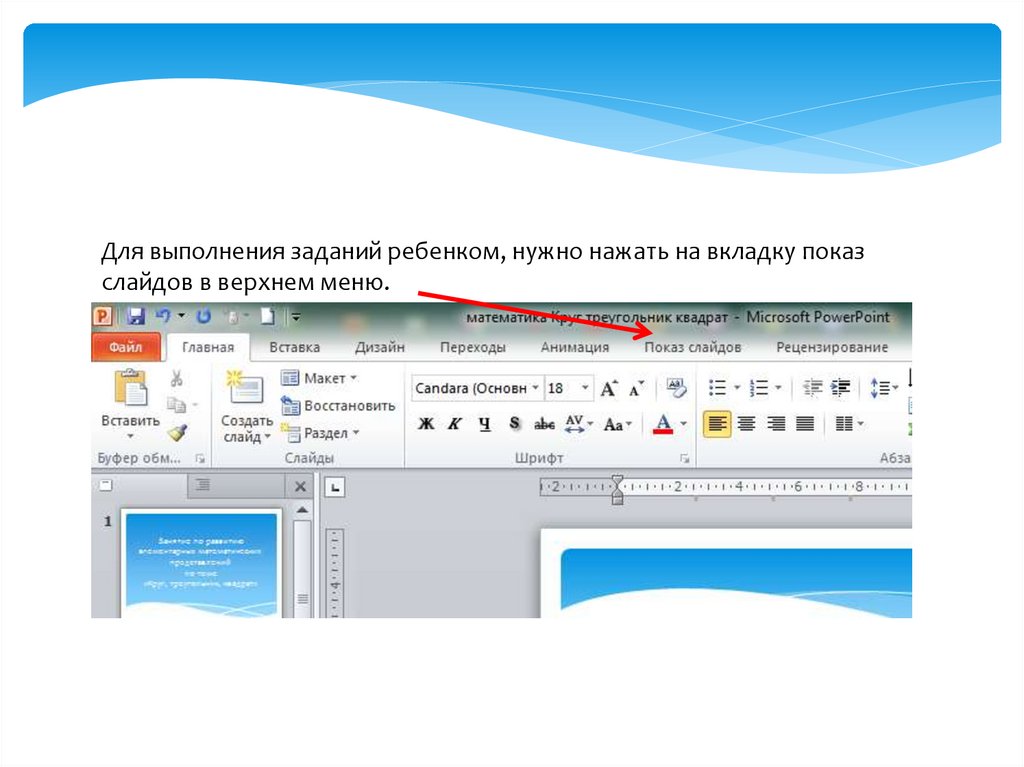
Task: Click the indent marker on the ruler
Action: pos(617,489)
